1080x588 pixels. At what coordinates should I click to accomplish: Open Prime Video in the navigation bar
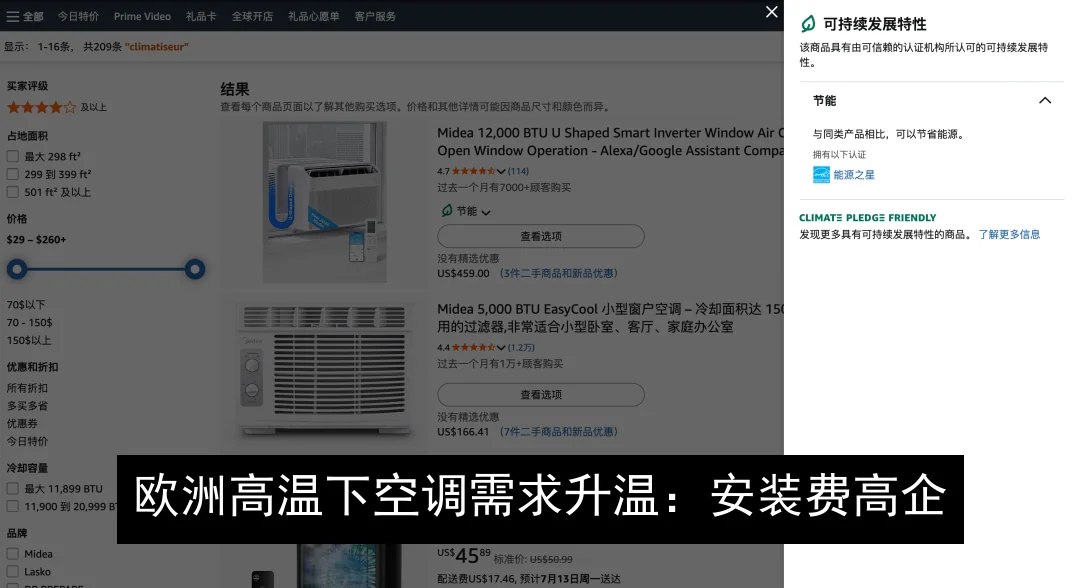[142, 16]
